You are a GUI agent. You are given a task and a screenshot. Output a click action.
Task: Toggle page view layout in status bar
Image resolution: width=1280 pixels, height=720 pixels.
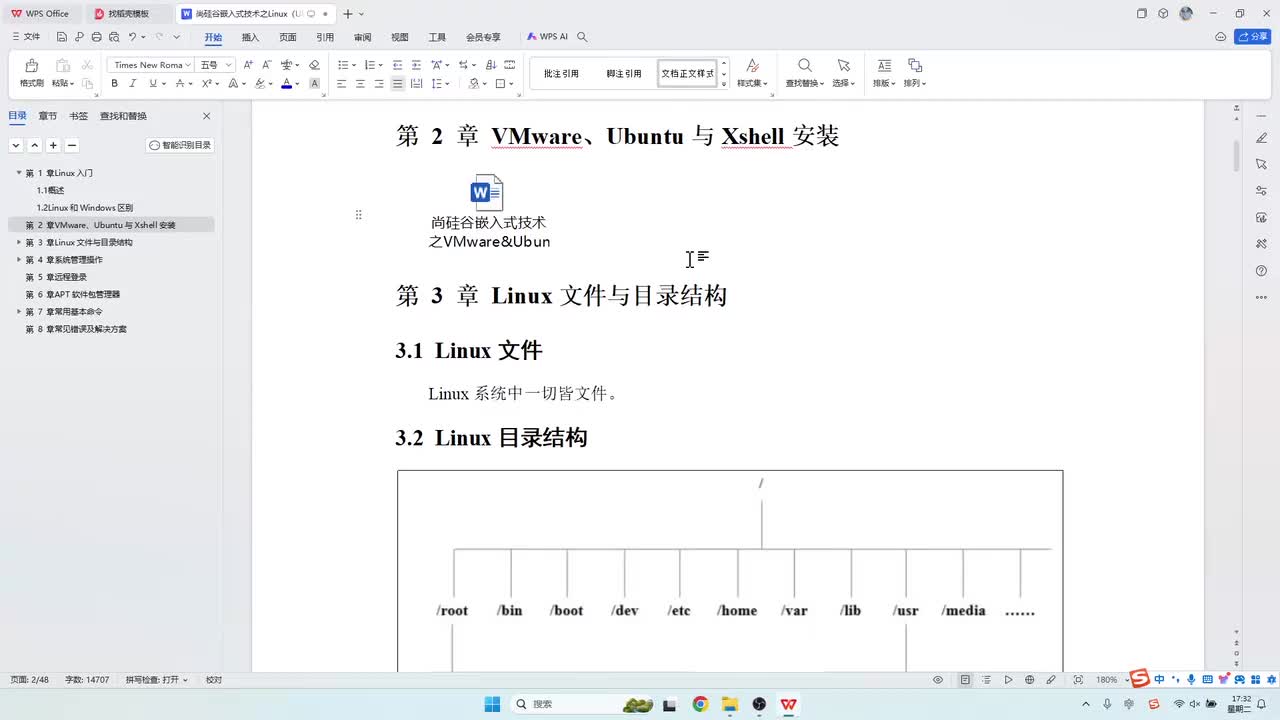pyautogui.click(x=965, y=680)
